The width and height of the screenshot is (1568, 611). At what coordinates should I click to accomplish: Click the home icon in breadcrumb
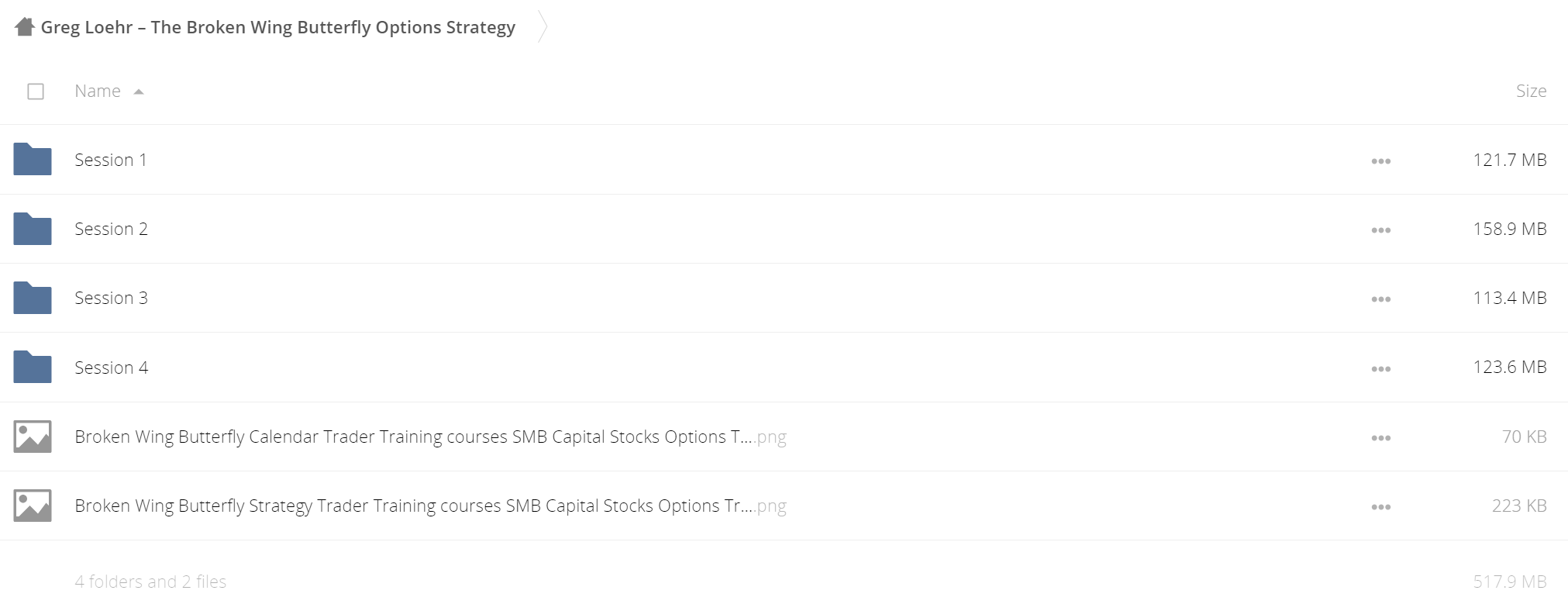click(25, 27)
